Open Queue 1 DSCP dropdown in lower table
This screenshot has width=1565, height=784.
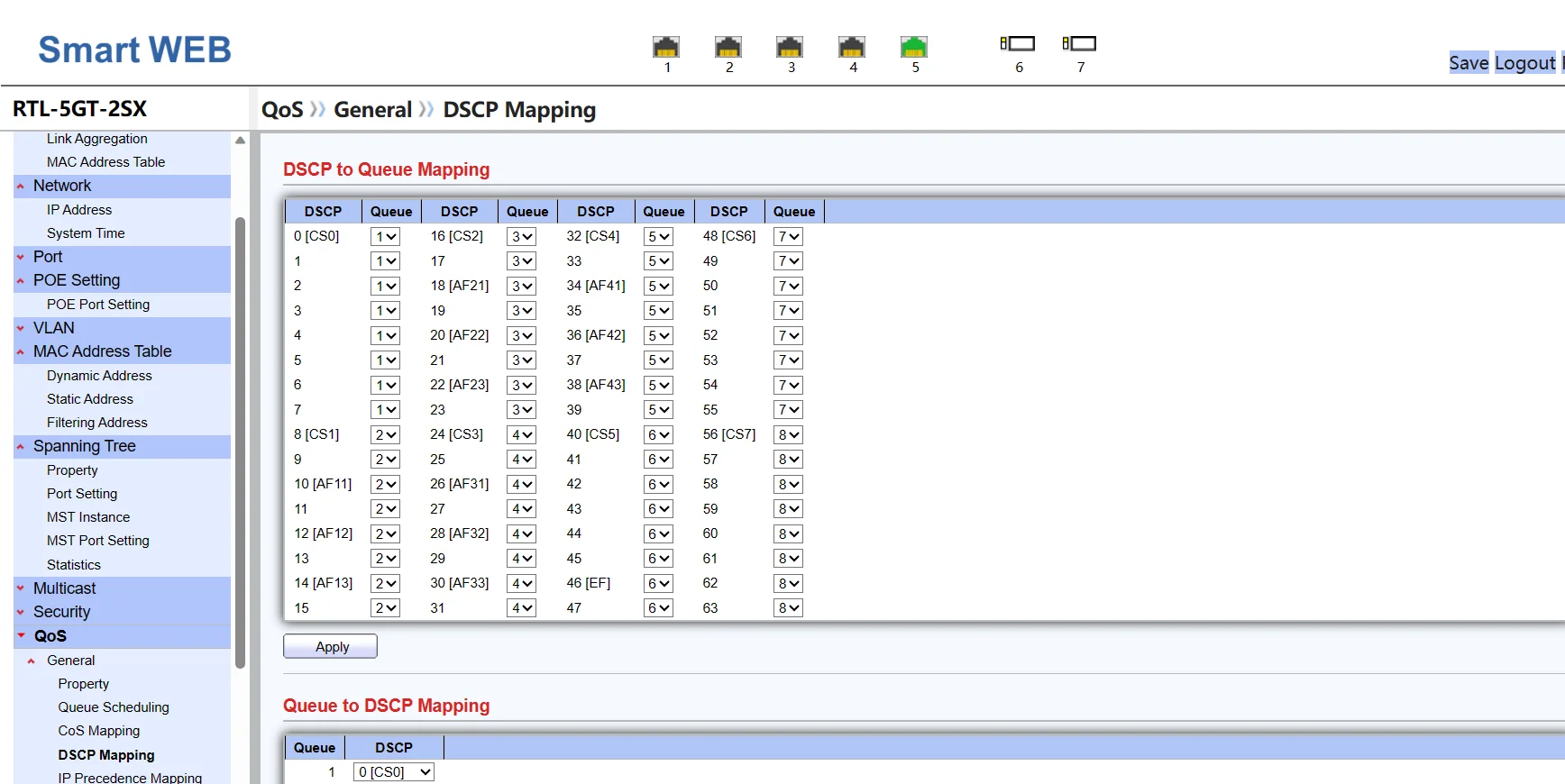tap(394, 772)
